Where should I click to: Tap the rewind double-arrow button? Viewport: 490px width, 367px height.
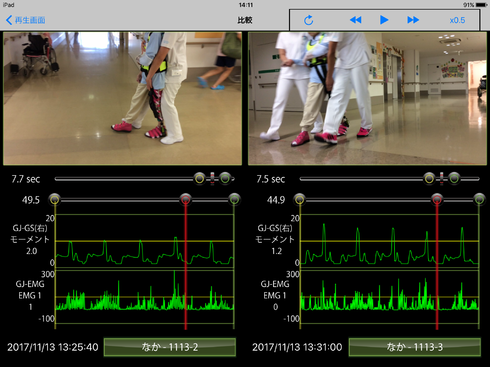[x=355, y=20]
